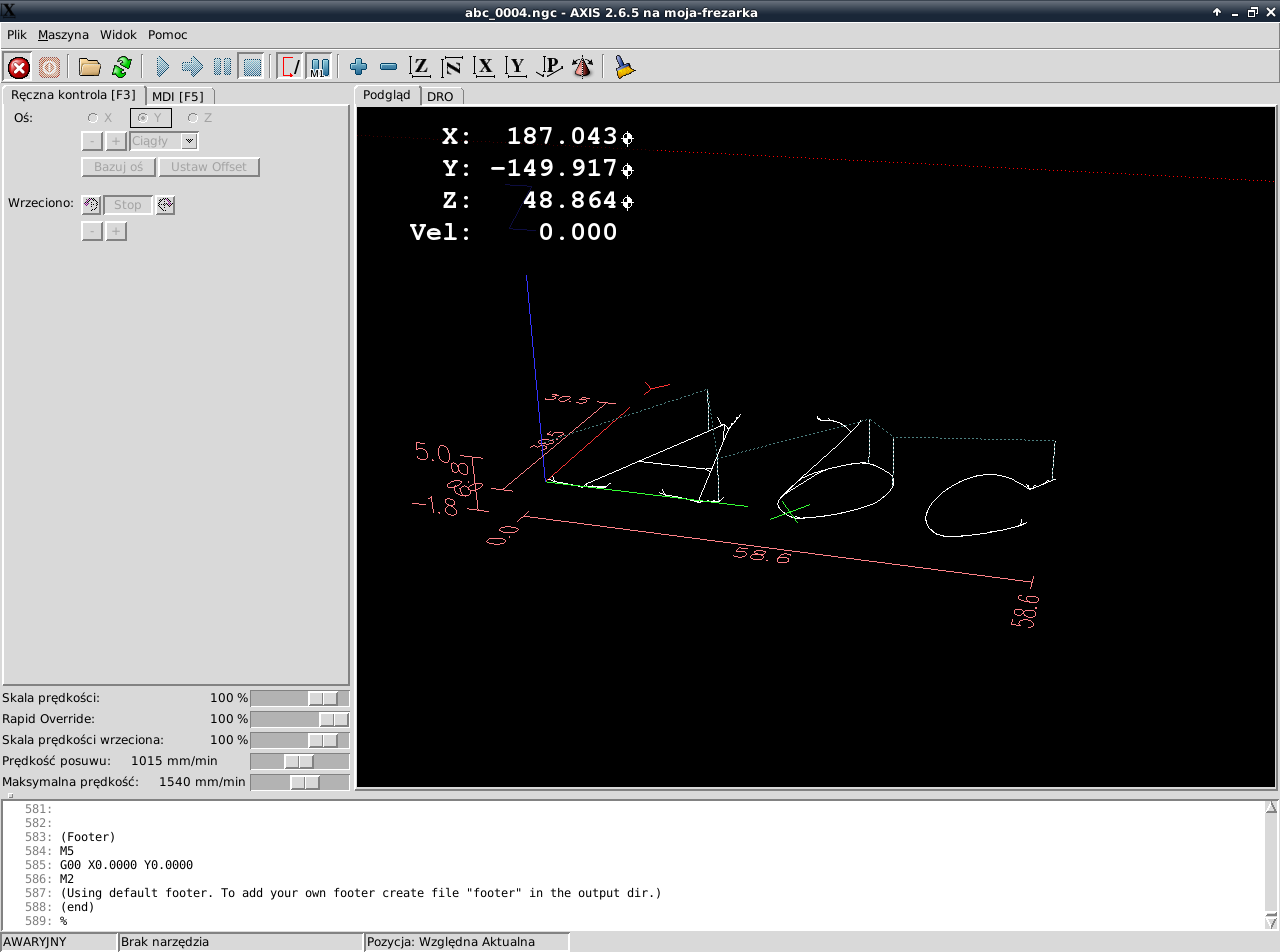The image size is (1280, 952).
Task: Expand the Ciągły jog mode dropdown
Action: tap(189, 142)
